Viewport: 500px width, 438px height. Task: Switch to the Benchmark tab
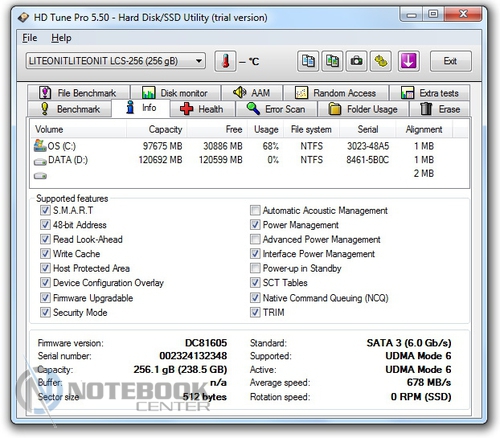point(69,109)
